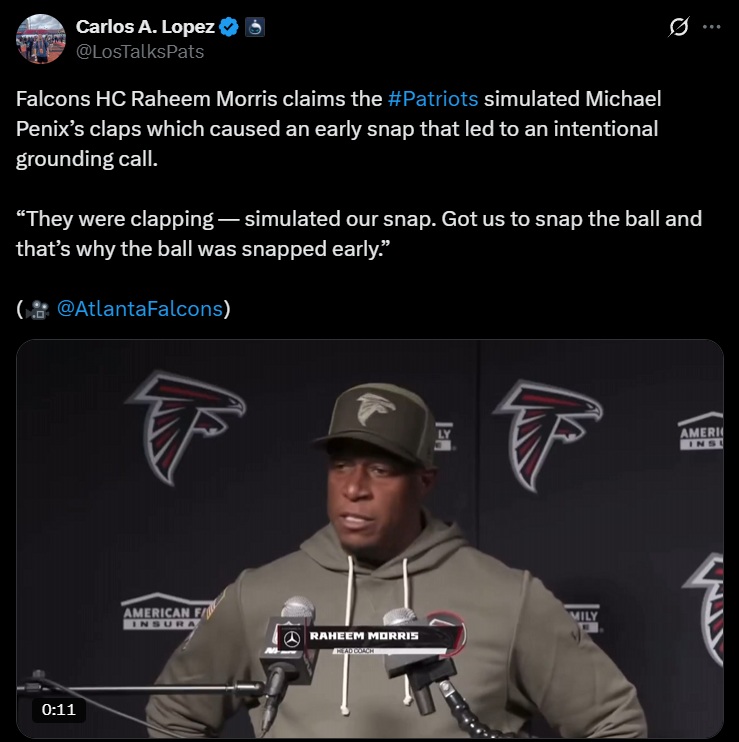Click the tweet text about intentional grounding

point(338,129)
